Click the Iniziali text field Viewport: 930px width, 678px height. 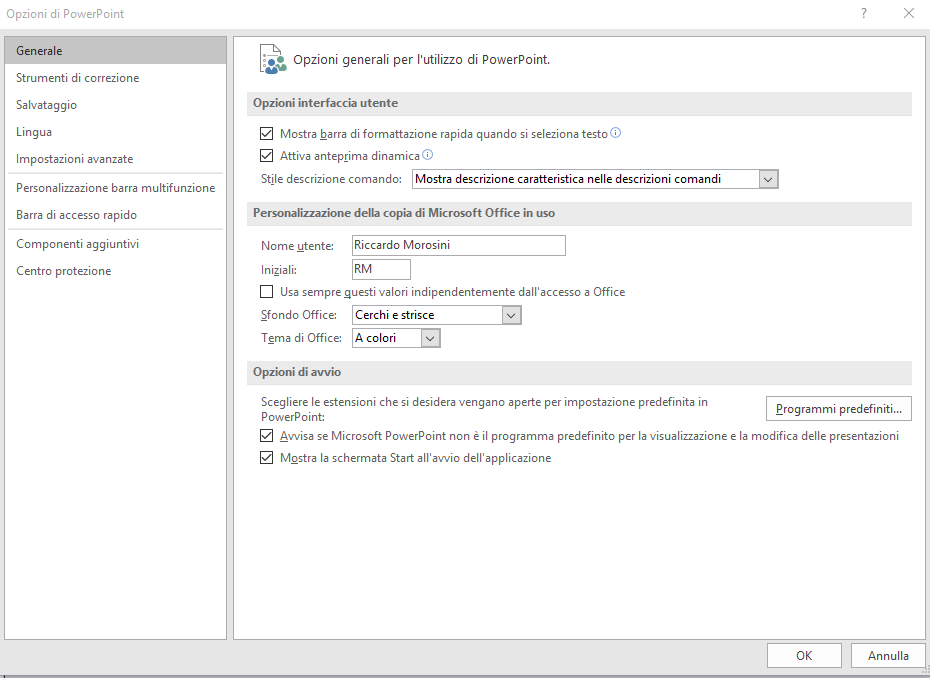point(381,269)
